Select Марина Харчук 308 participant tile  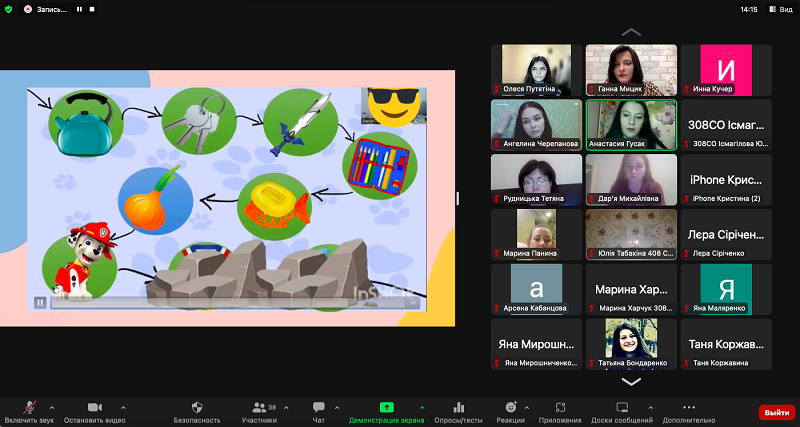click(631, 289)
